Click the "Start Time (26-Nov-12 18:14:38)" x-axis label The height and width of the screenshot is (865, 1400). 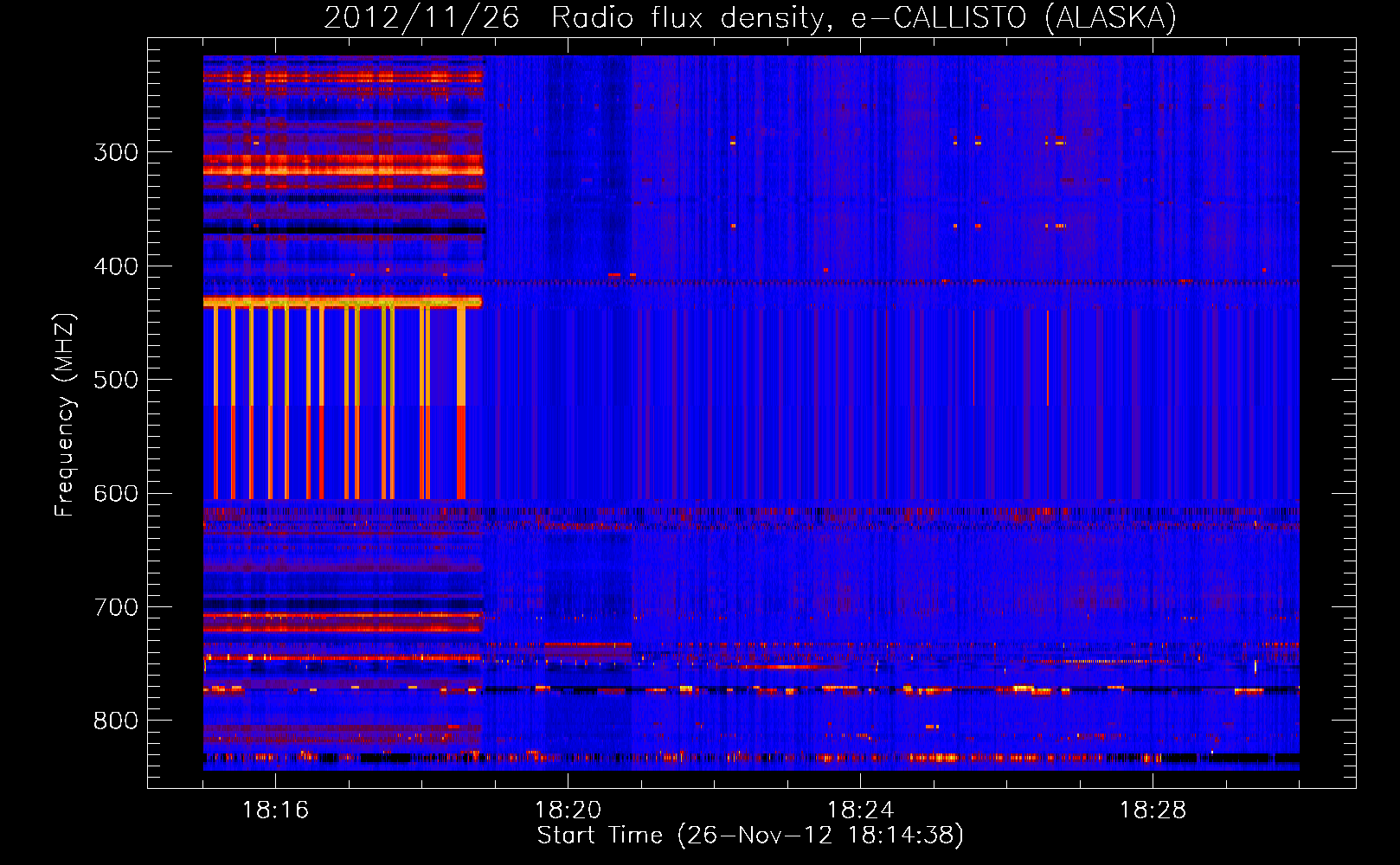pyautogui.click(x=750, y=836)
